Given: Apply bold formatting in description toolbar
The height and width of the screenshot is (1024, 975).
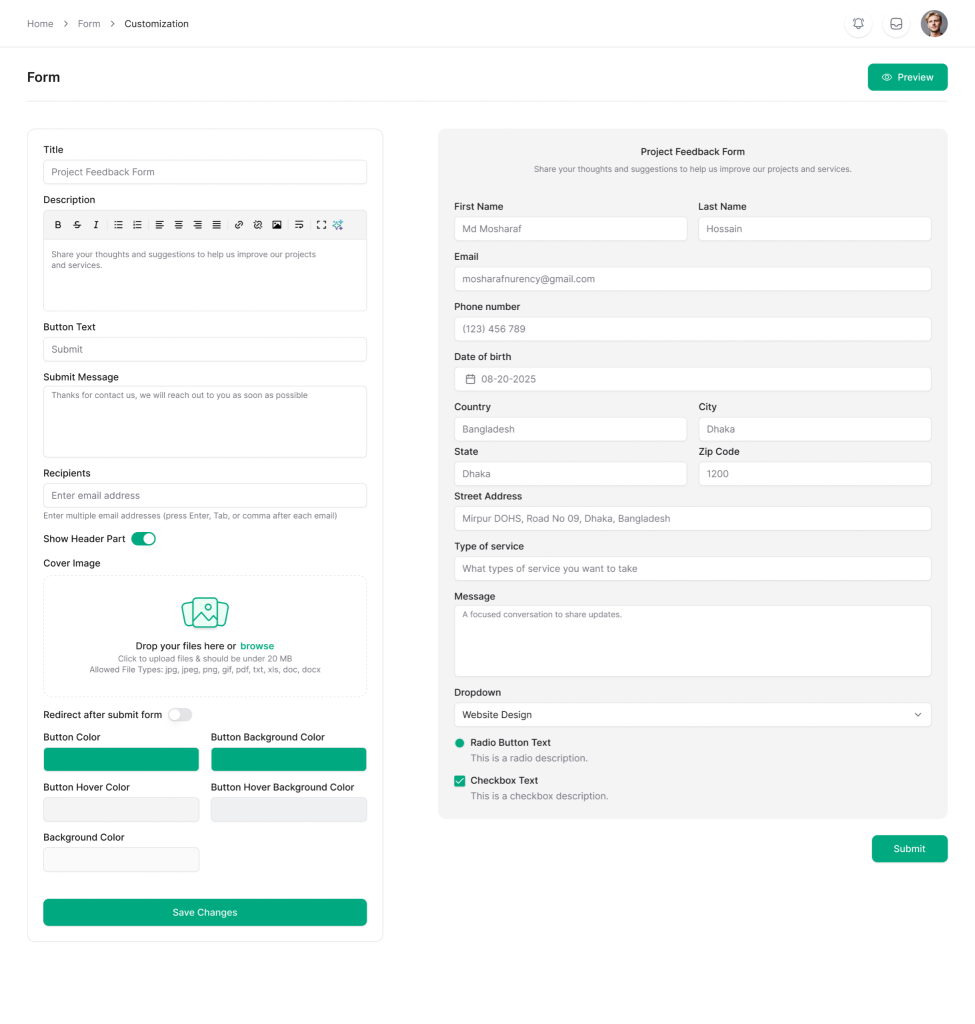Looking at the screenshot, I should pos(58,225).
